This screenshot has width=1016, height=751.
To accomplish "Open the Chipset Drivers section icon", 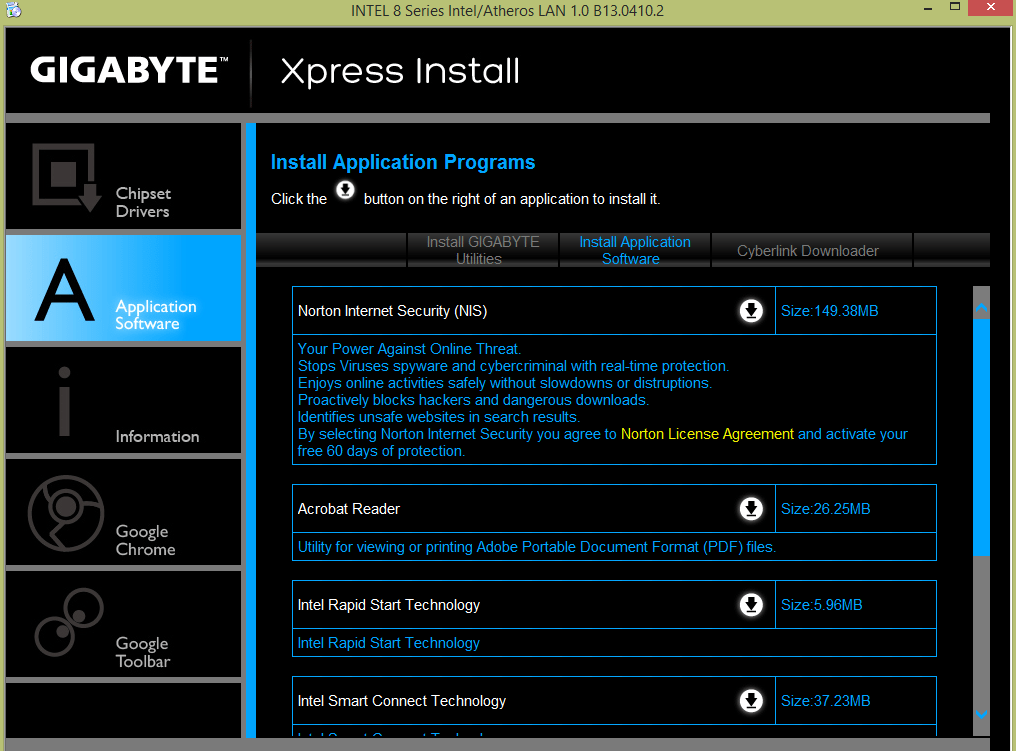I will (x=66, y=178).
